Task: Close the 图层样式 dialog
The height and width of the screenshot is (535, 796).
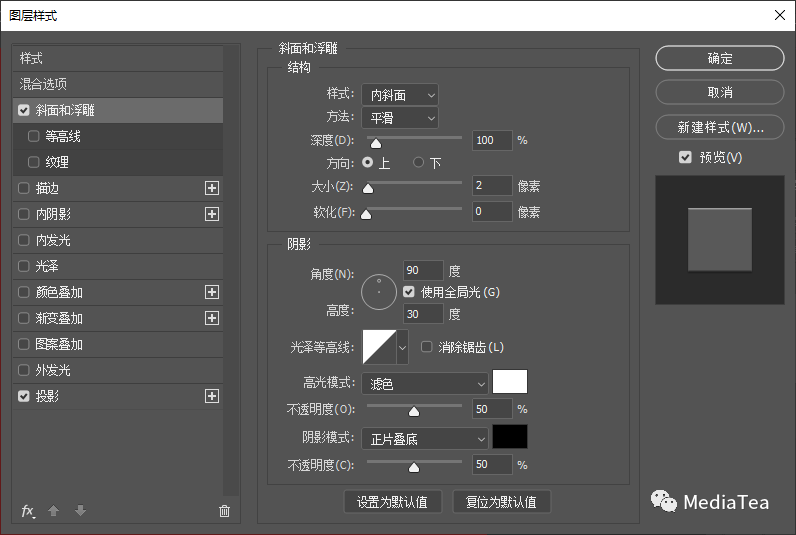Action: [780, 15]
